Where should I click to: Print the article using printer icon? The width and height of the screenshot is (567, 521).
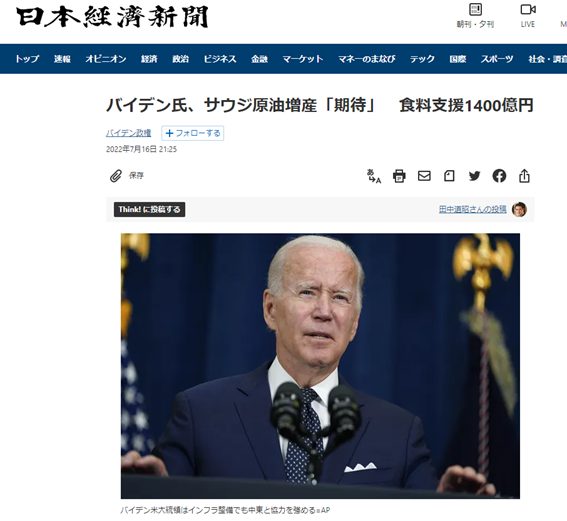pos(399,176)
